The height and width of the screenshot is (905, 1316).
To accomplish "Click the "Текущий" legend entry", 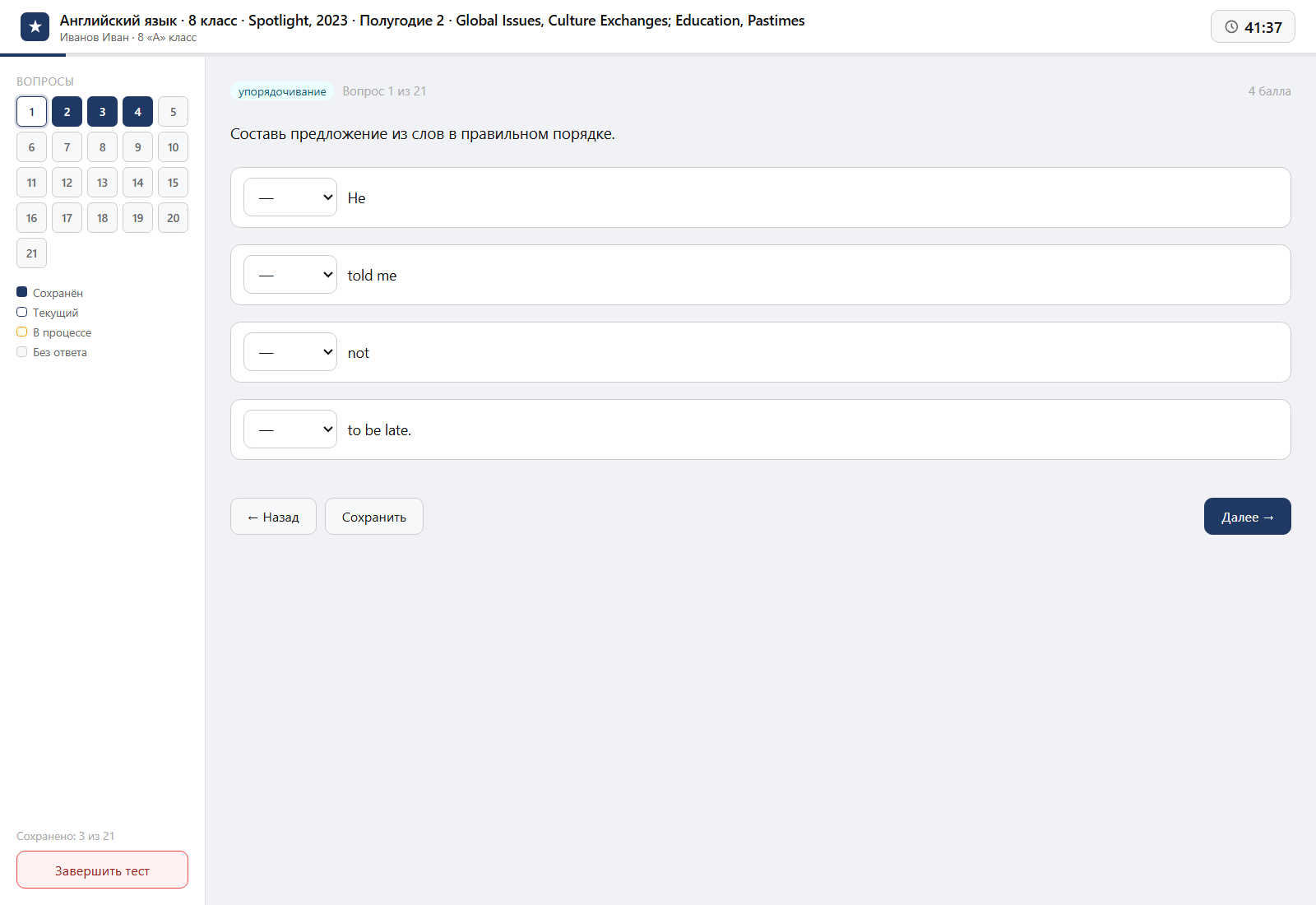I will pos(48,313).
